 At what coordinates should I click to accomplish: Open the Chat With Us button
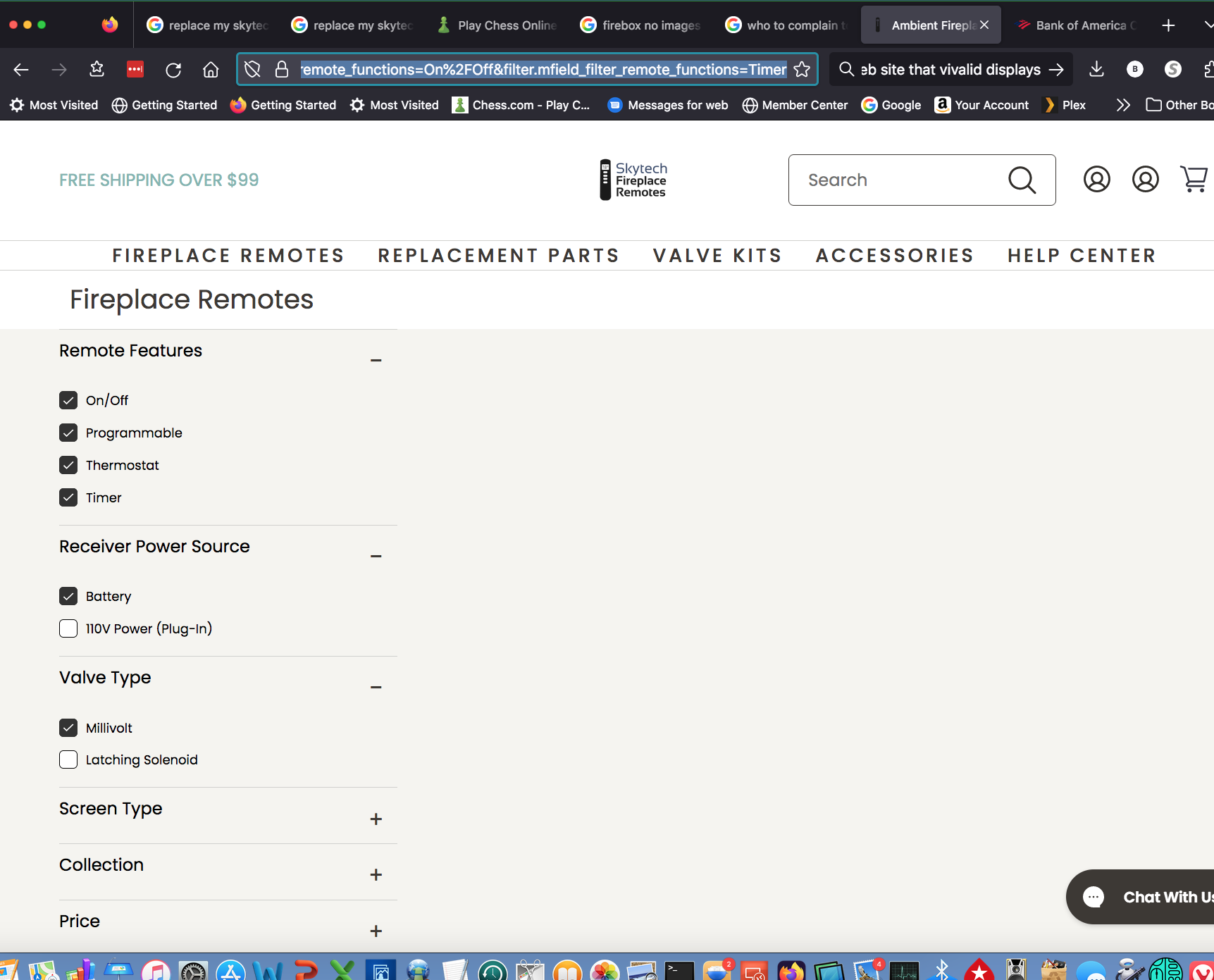[1140, 897]
